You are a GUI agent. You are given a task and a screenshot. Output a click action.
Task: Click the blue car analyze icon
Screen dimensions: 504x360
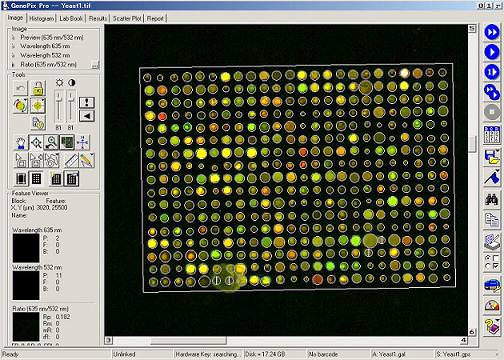[492, 285]
